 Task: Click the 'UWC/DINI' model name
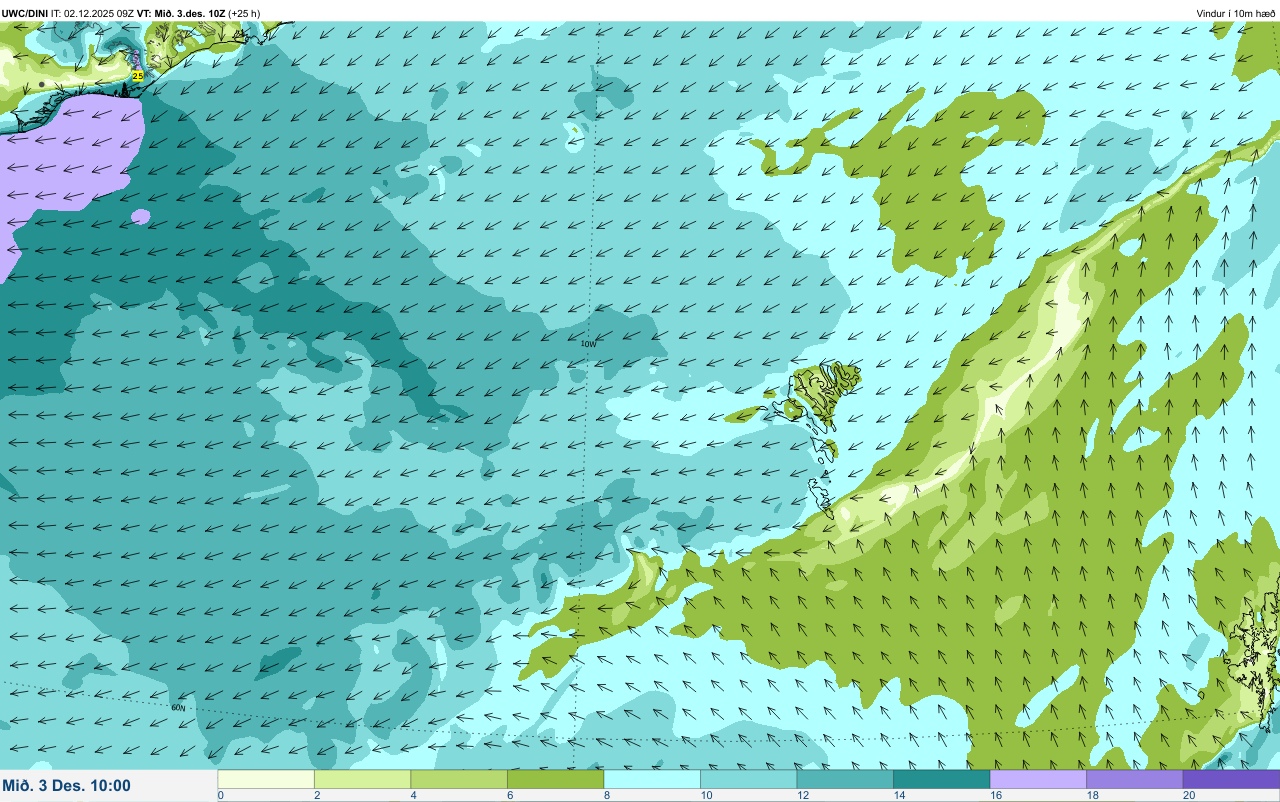pos(25,13)
